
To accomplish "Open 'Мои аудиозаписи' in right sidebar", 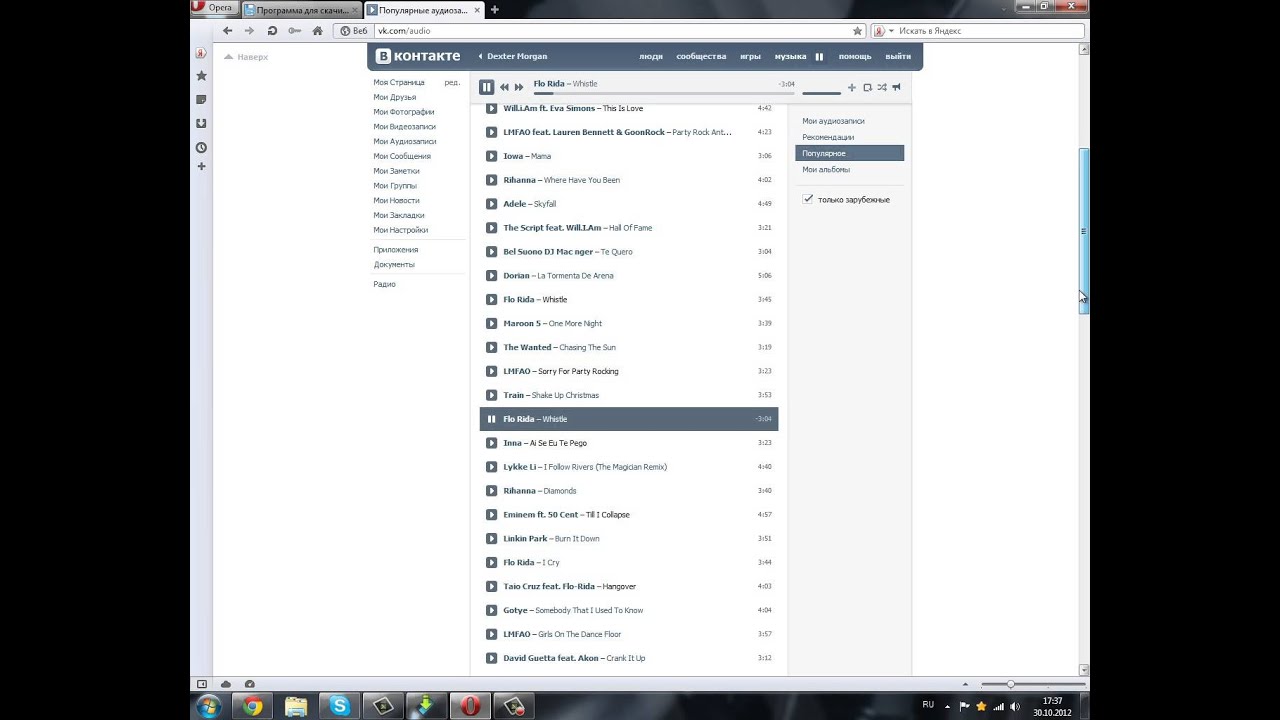I will [833, 121].
